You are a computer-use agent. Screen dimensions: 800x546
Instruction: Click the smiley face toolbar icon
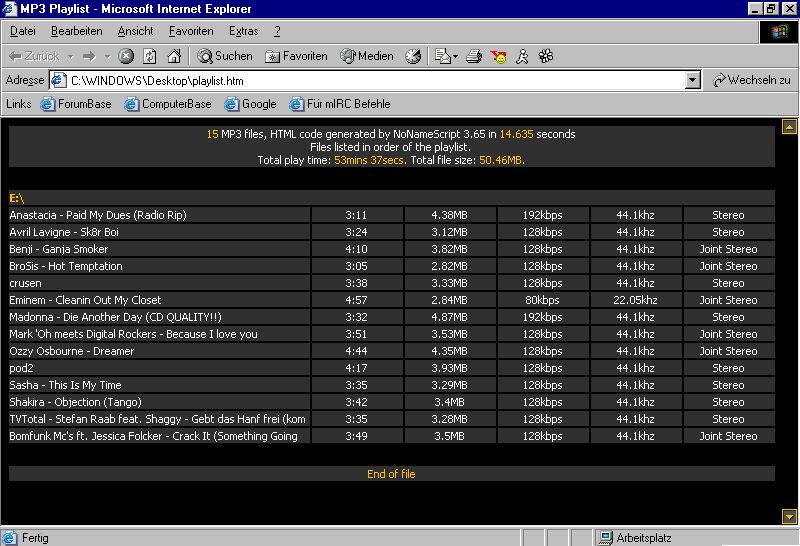click(498, 56)
